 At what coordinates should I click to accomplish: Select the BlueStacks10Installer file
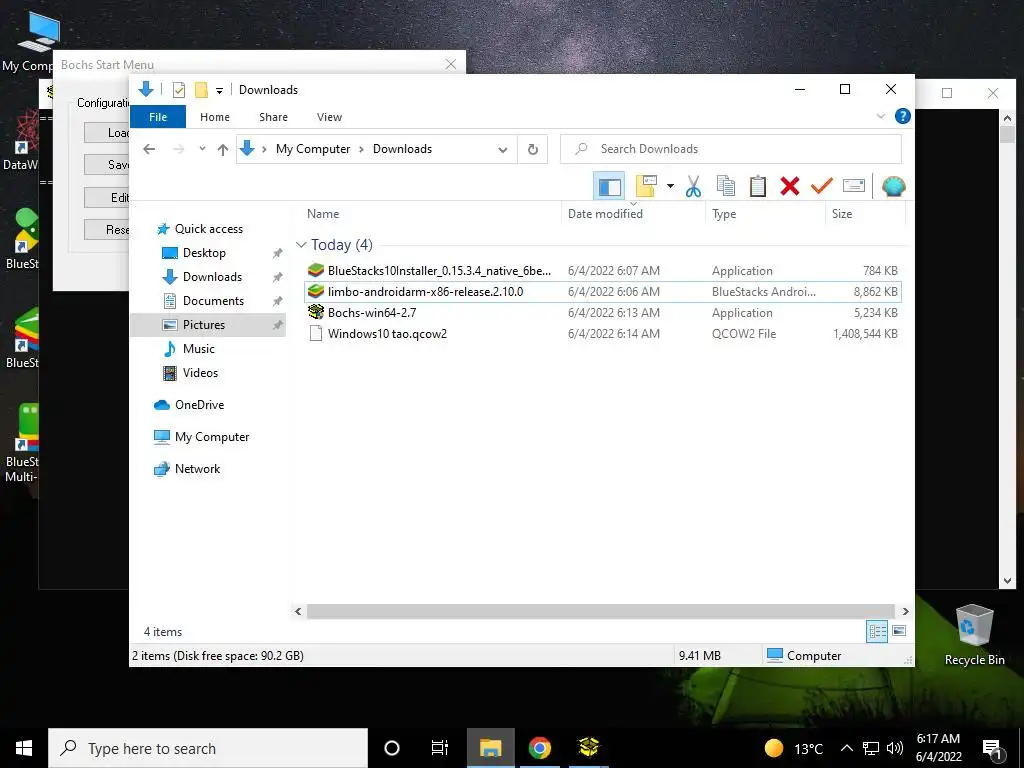coord(602,270)
